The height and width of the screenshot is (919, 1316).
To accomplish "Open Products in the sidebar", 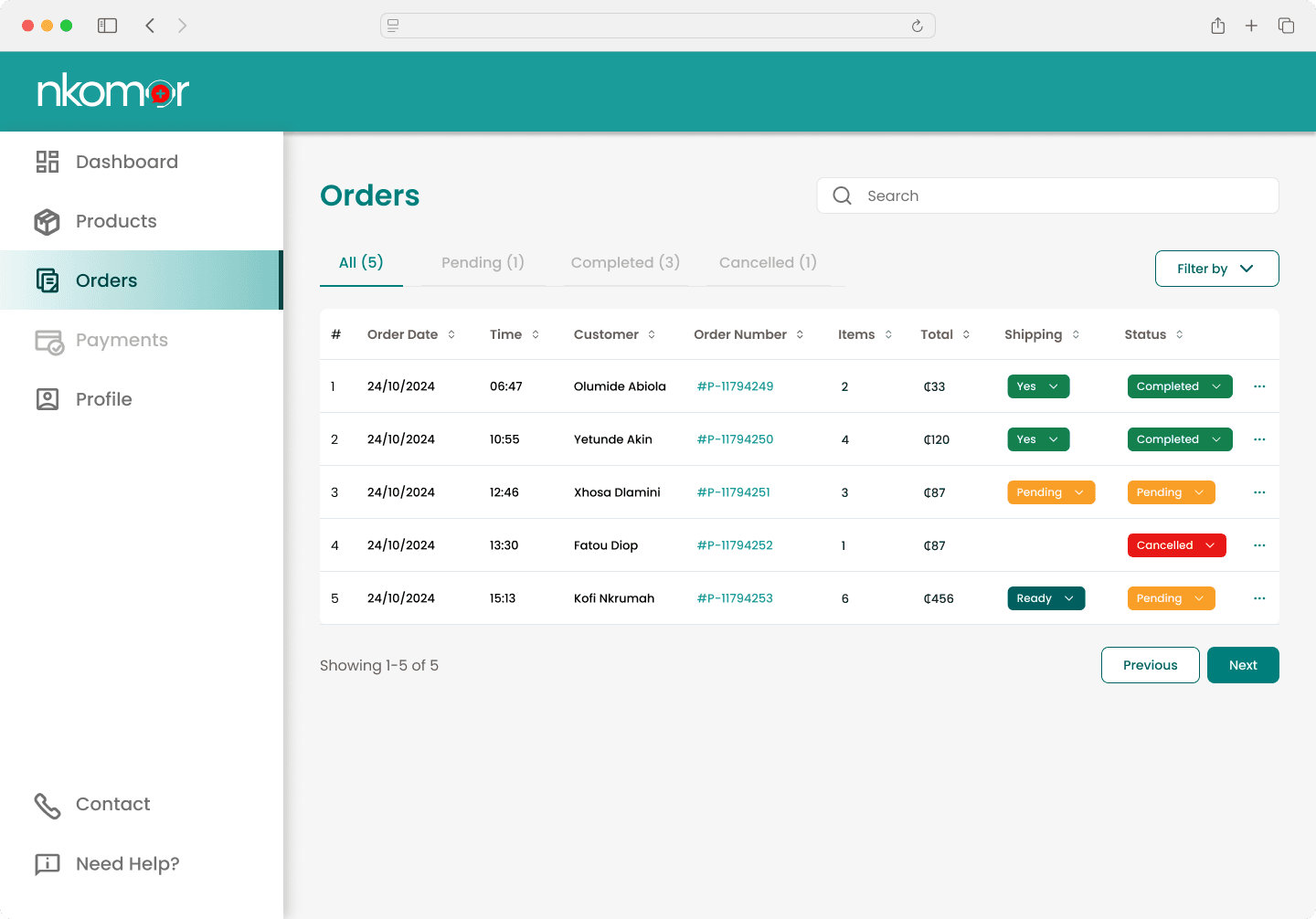I will (142, 221).
